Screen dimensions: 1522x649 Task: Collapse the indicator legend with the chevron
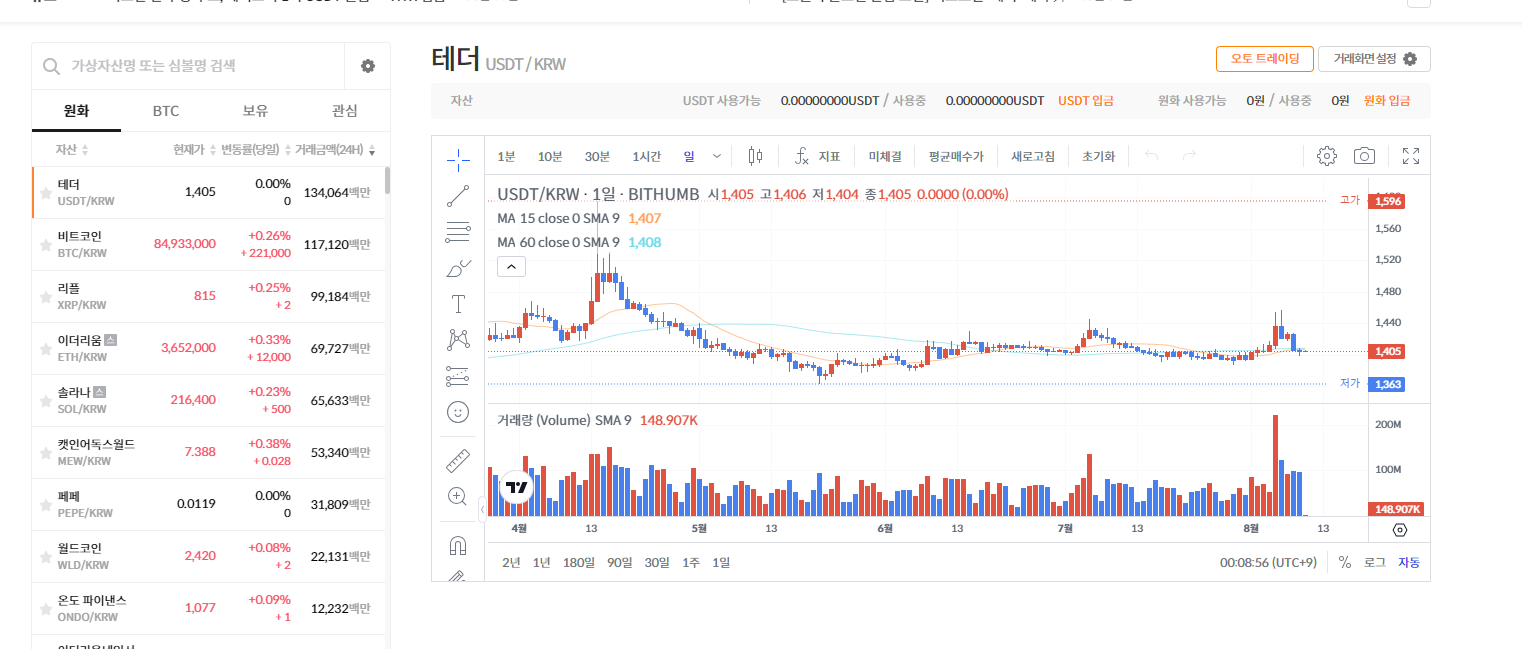pyautogui.click(x=511, y=266)
